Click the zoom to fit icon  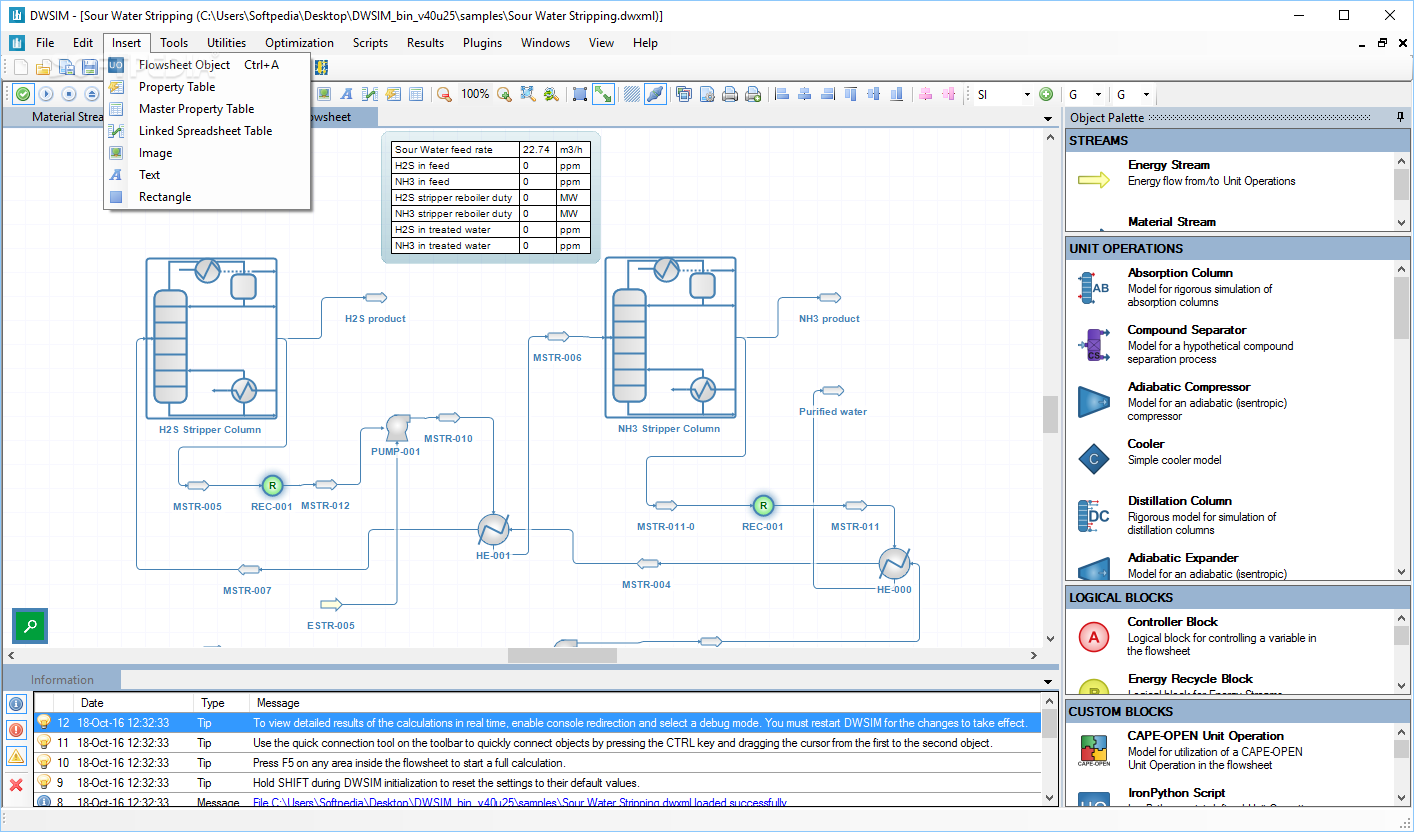528,94
